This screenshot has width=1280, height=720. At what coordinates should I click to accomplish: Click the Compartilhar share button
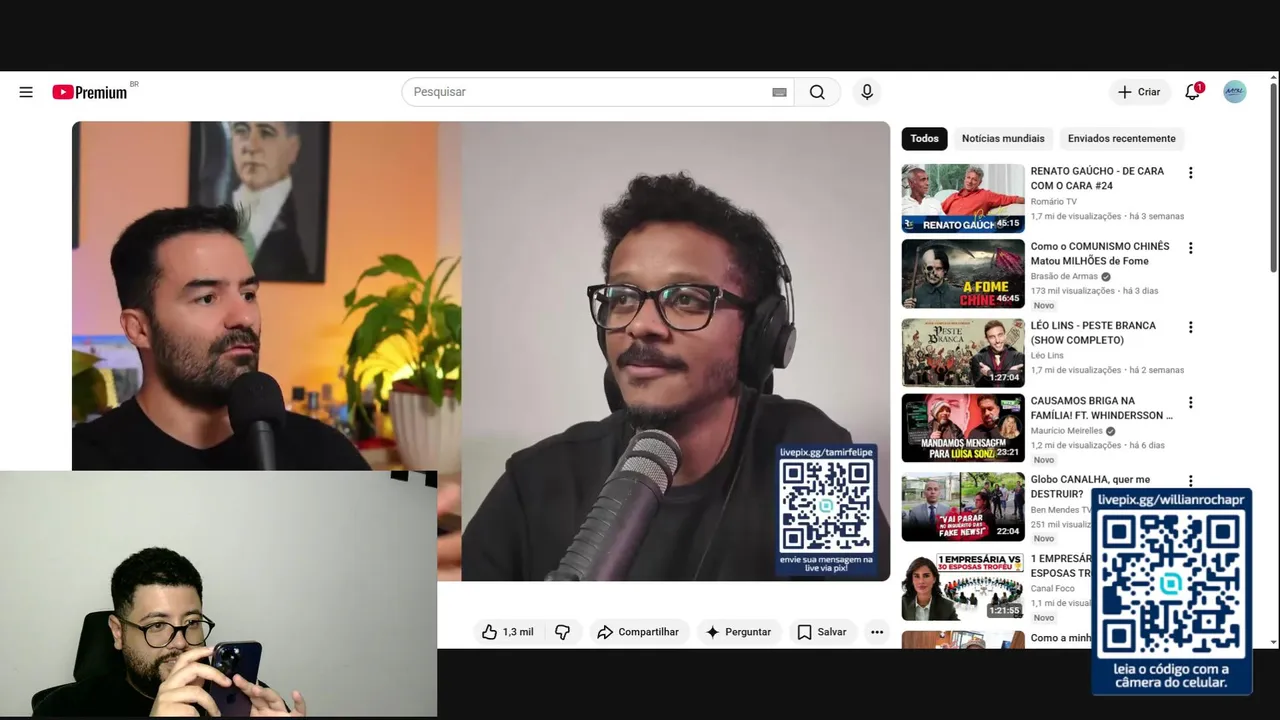click(x=638, y=632)
